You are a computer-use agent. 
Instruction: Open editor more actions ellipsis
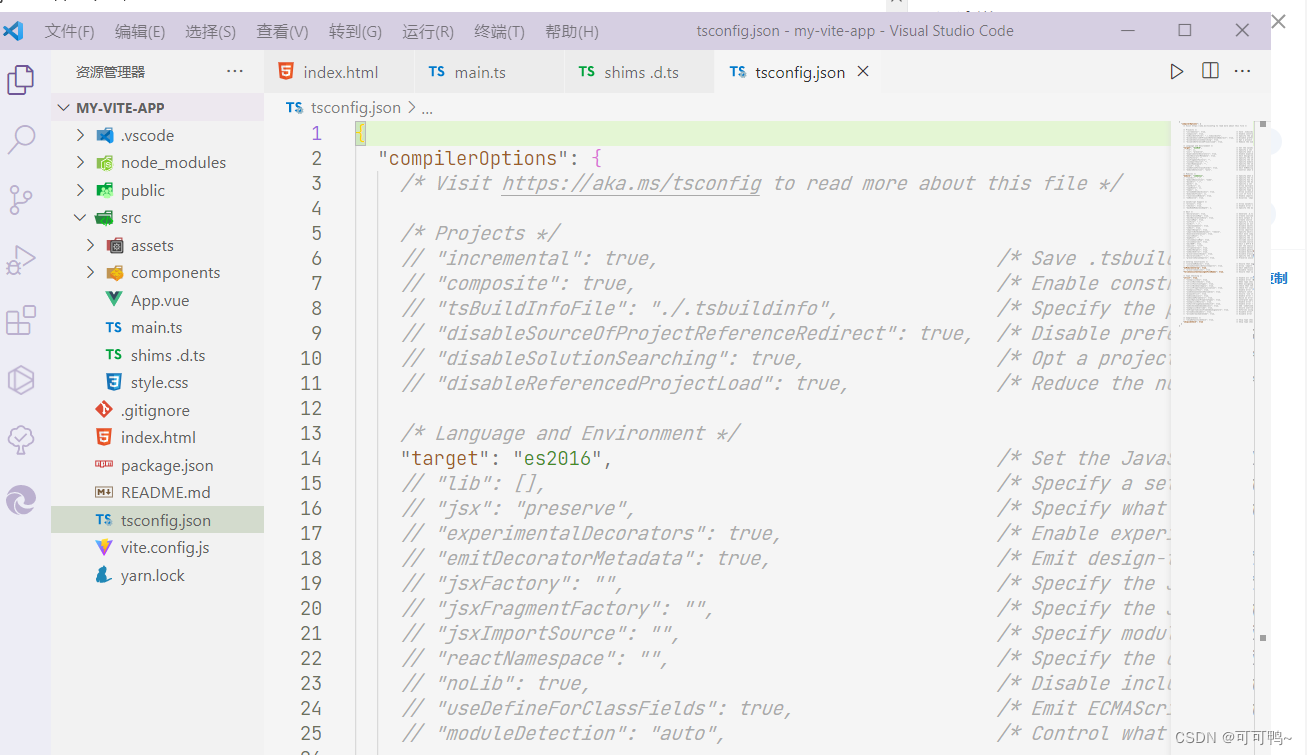(x=1243, y=71)
